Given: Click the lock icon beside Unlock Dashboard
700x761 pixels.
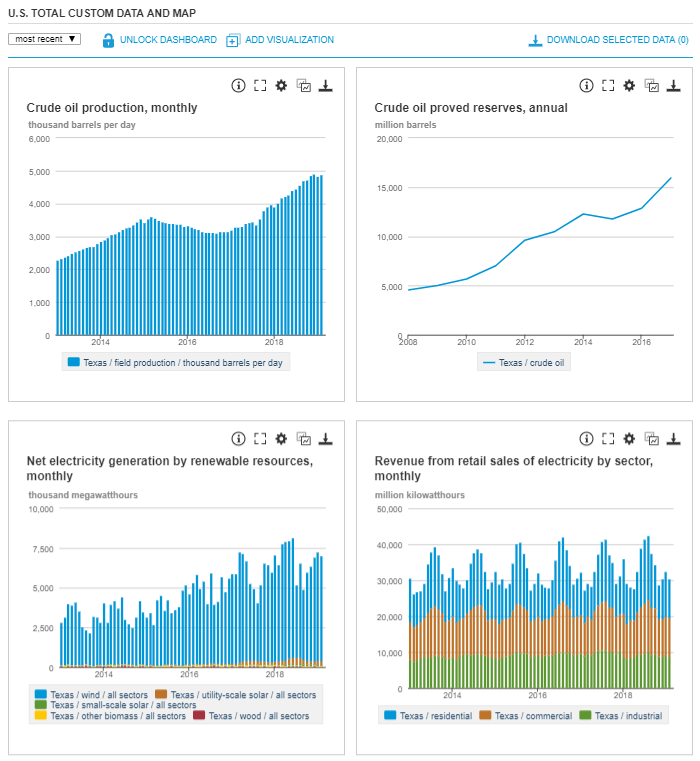Looking at the screenshot, I should click(x=108, y=40).
